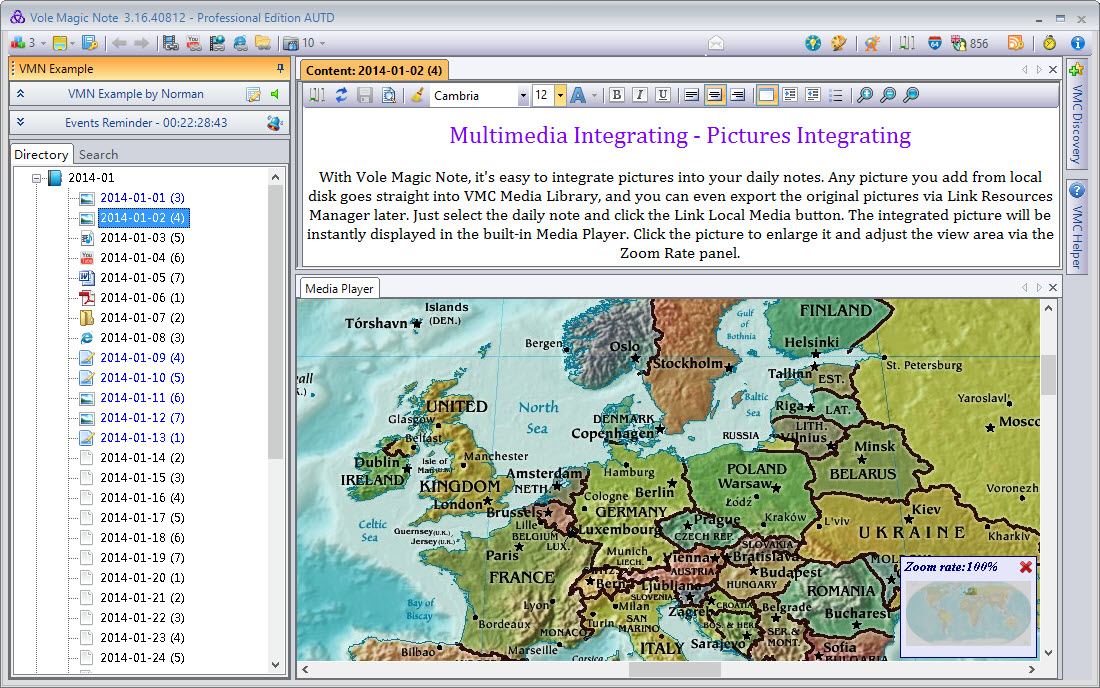
Task: Toggle underline formatting
Action: point(663,95)
